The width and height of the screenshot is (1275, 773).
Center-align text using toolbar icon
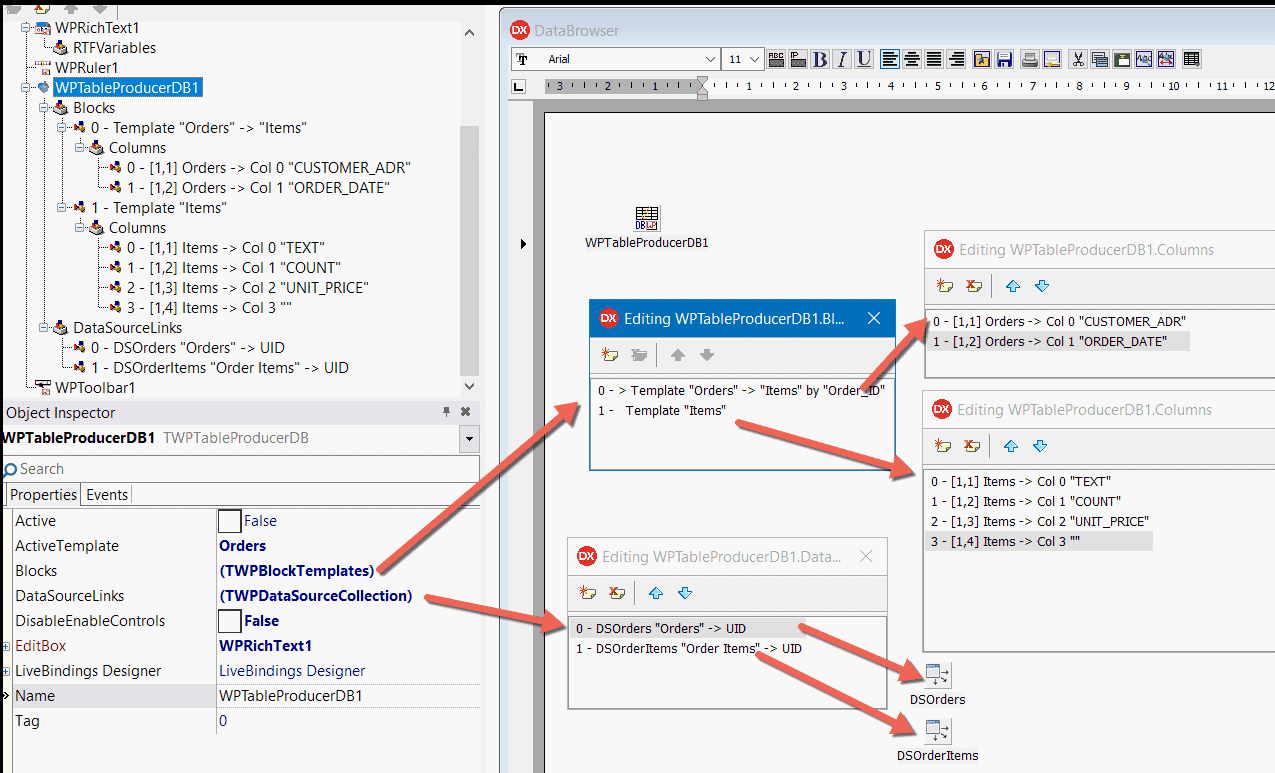[x=912, y=59]
